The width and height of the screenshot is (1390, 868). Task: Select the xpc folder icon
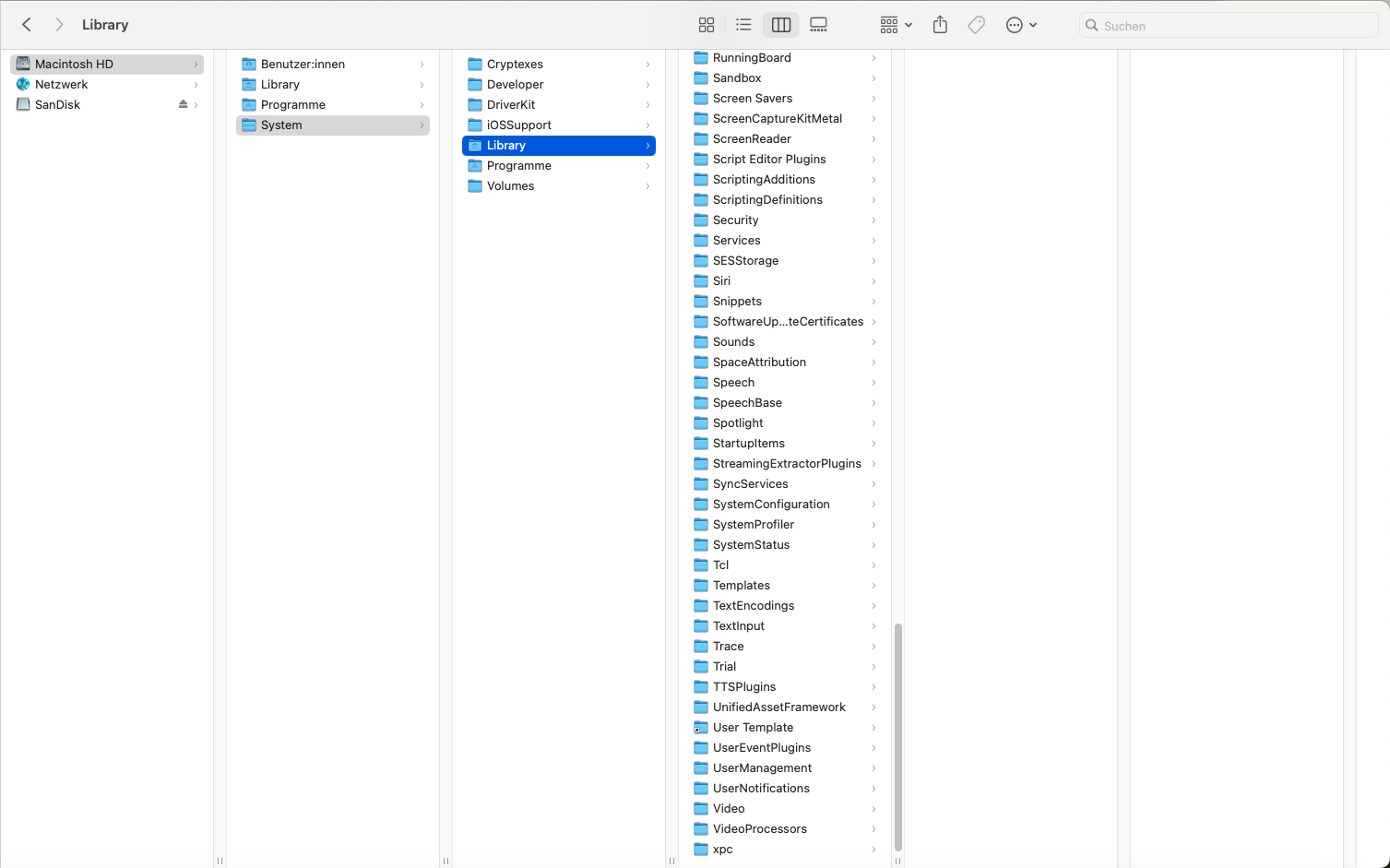click(x=701, y=849)
